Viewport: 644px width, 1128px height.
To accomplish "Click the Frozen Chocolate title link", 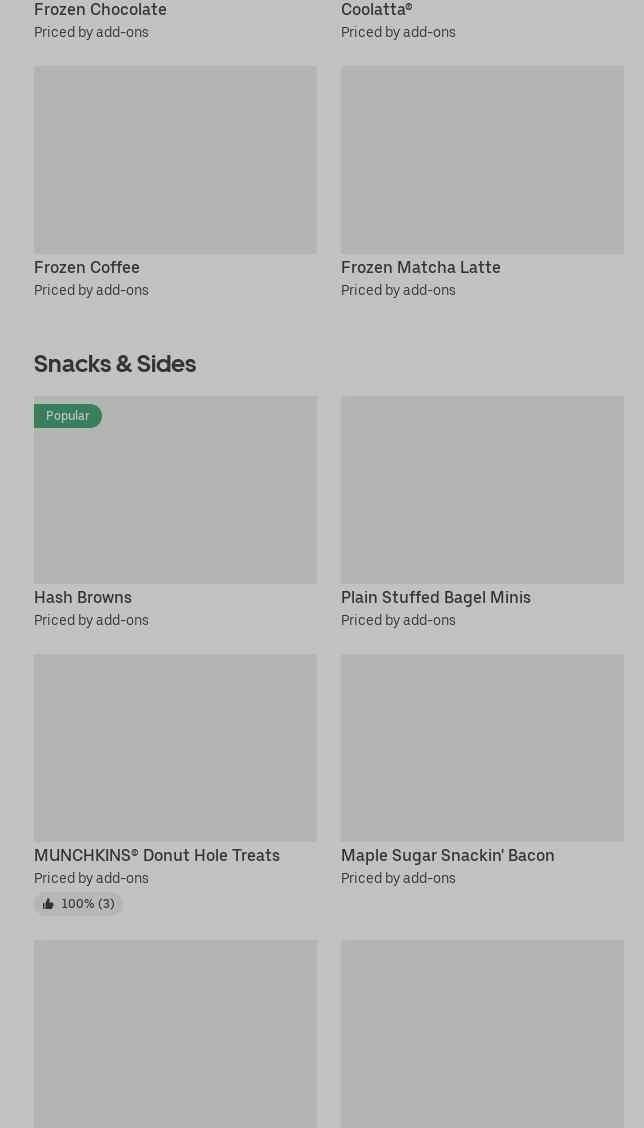I will pyautogui.click(x=100, y=10).
